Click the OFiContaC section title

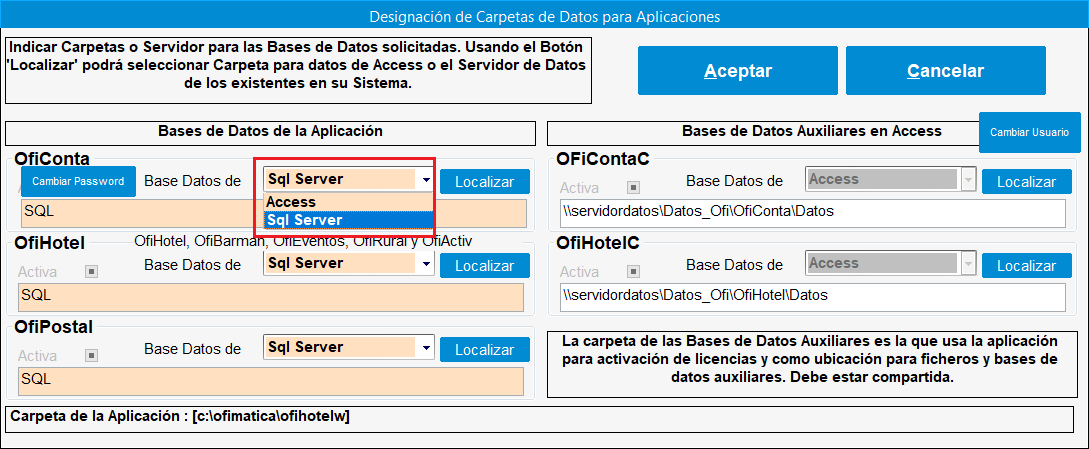pos(603,159)
